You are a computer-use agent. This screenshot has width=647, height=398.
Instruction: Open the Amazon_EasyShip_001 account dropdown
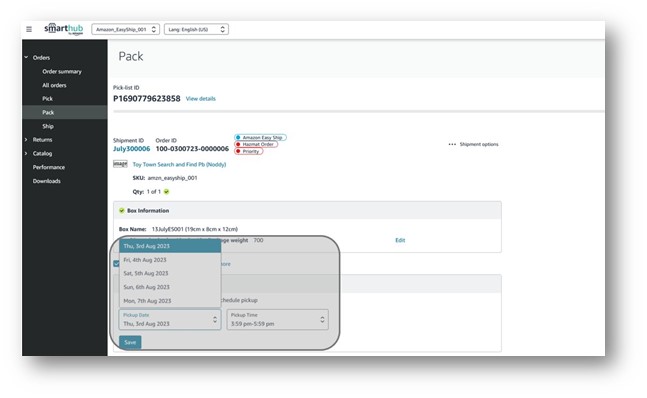point(125,29)
